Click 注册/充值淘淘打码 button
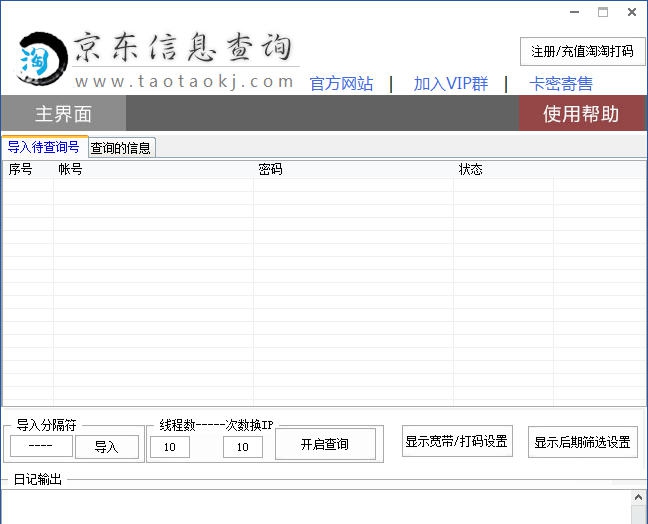 coord(582,51)
